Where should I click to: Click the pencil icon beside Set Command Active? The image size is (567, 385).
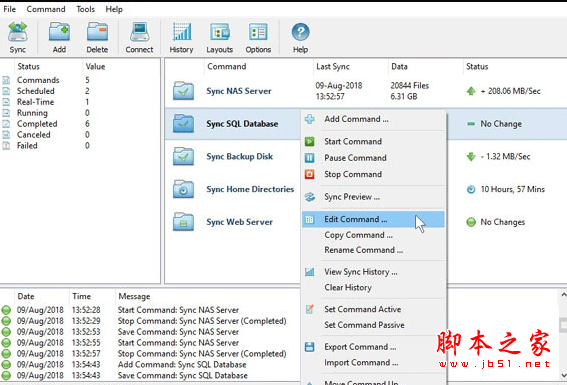pyautogui.click(x=310, y=309)
